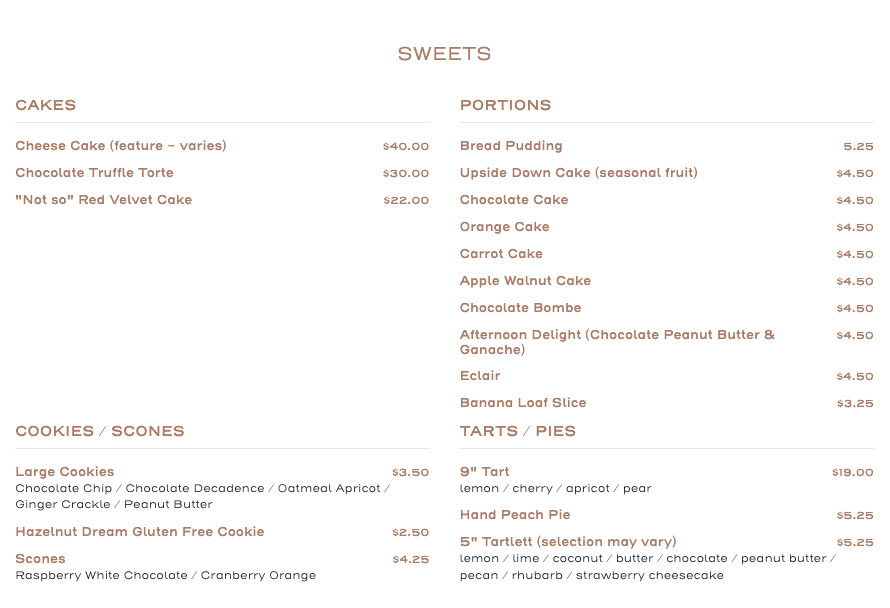Click the Banana Loaf Slice item

tap(523, 403)
